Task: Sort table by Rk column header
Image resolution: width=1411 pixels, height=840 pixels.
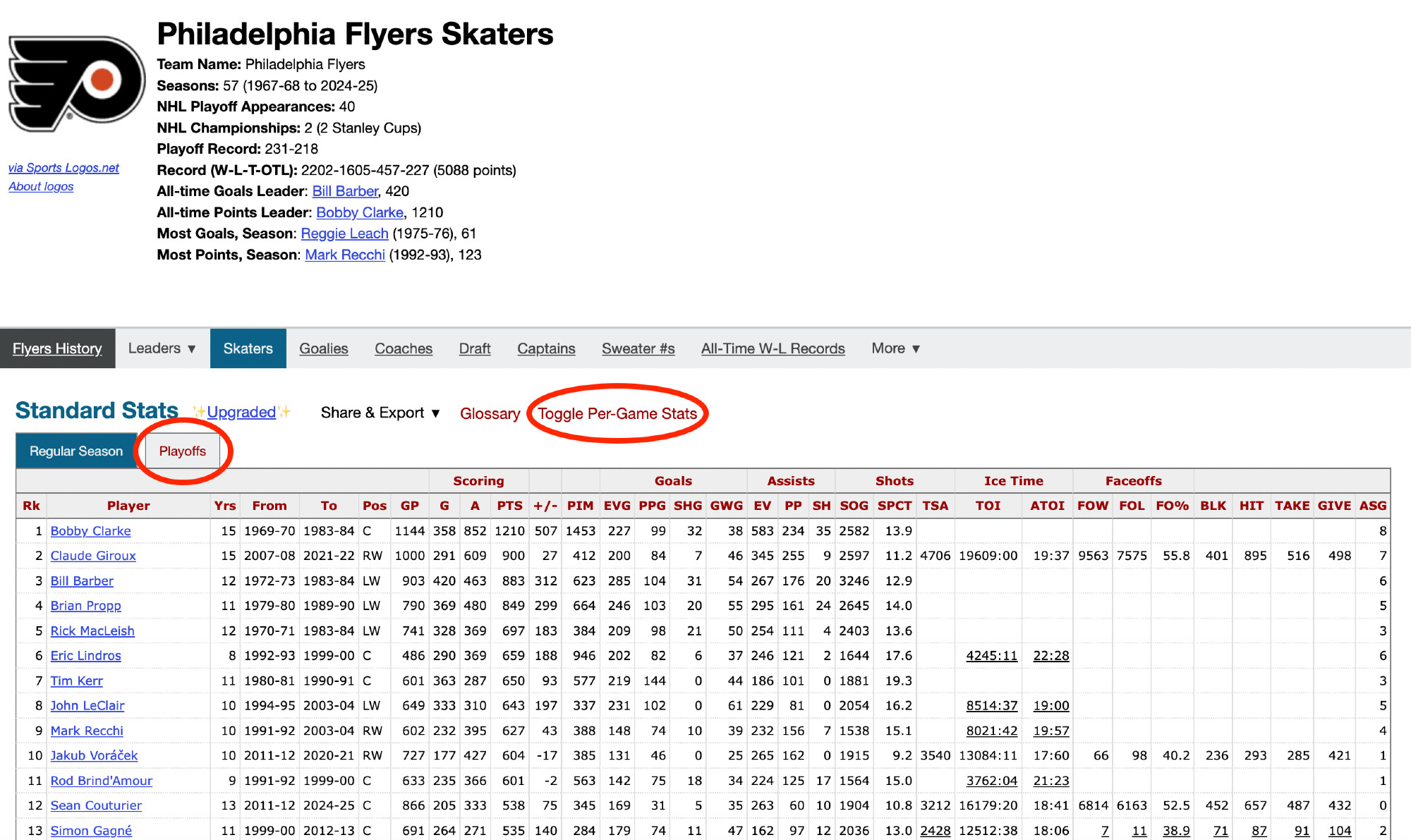Action: 31,506
